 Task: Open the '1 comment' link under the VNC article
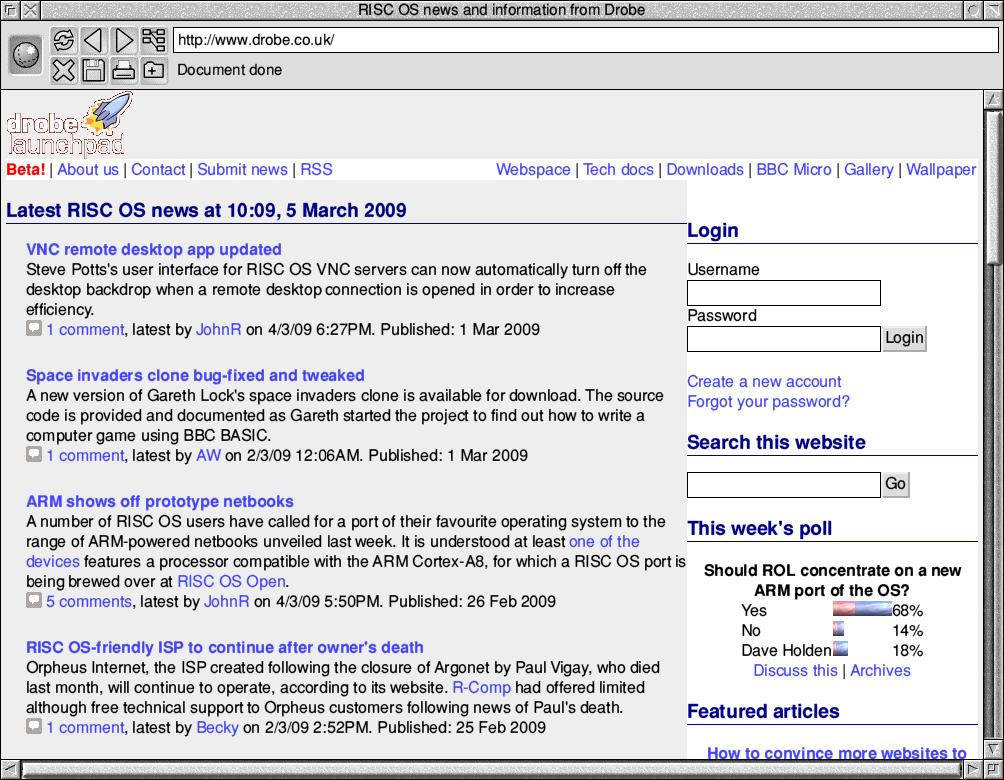click(85, 329)
